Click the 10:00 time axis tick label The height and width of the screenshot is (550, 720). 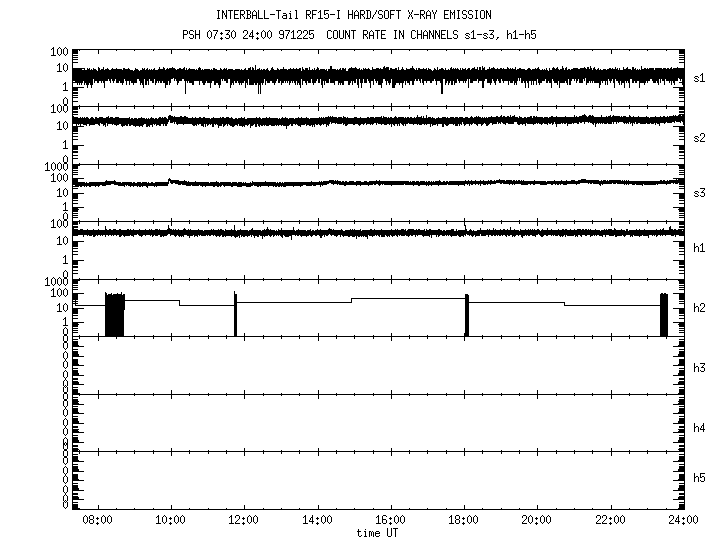170,521
